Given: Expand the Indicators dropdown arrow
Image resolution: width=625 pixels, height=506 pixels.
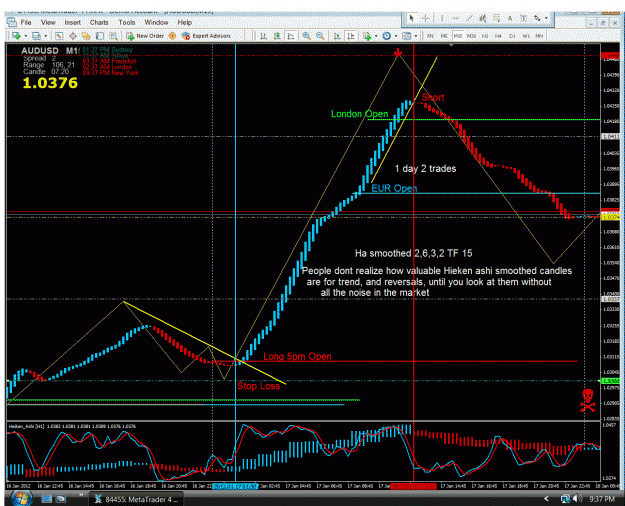Looking at the screenshot, I should (376, 36).
